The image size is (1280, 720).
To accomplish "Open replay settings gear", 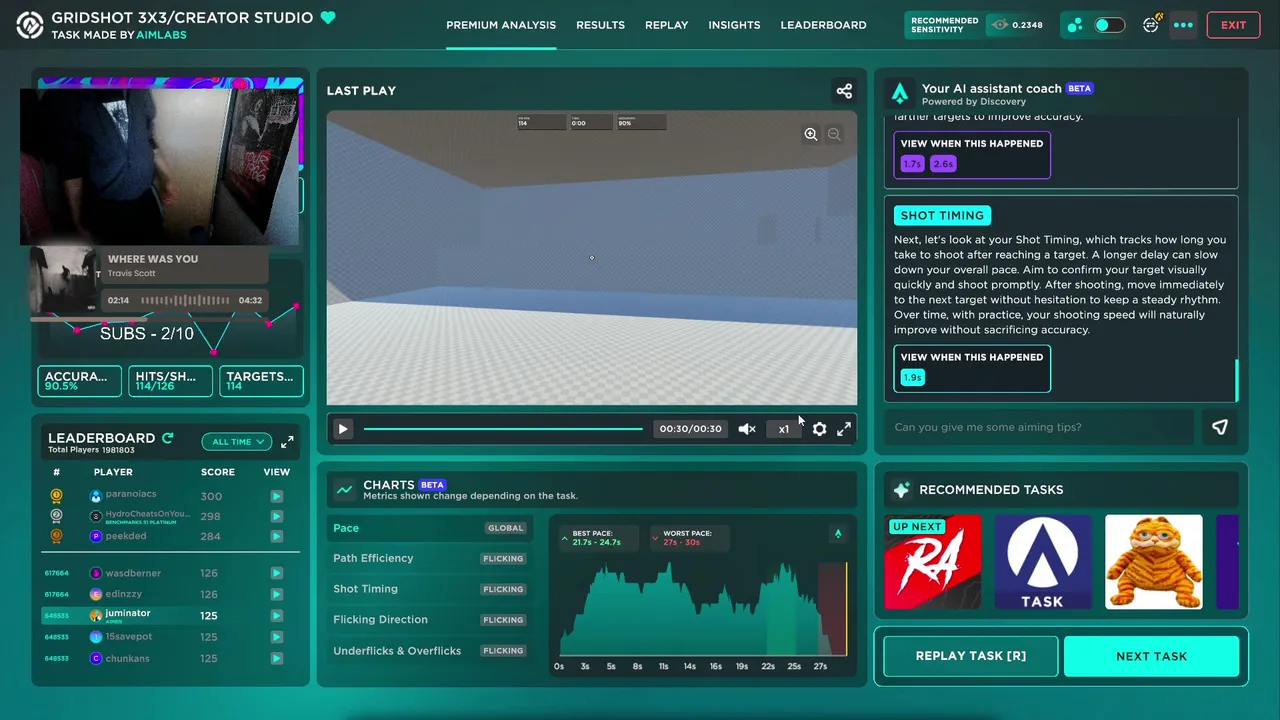I will [819, 429].
